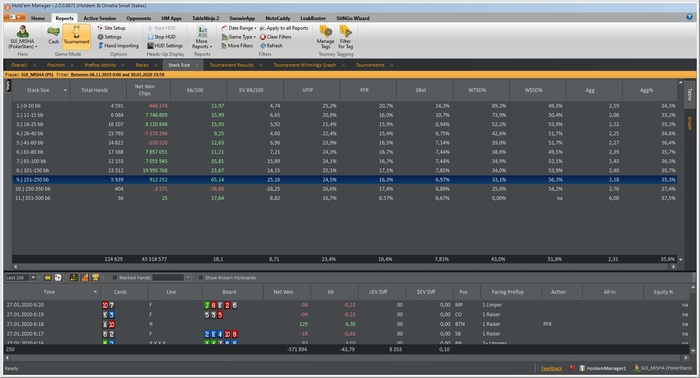Click the red-green table report icon

point(74,278)
